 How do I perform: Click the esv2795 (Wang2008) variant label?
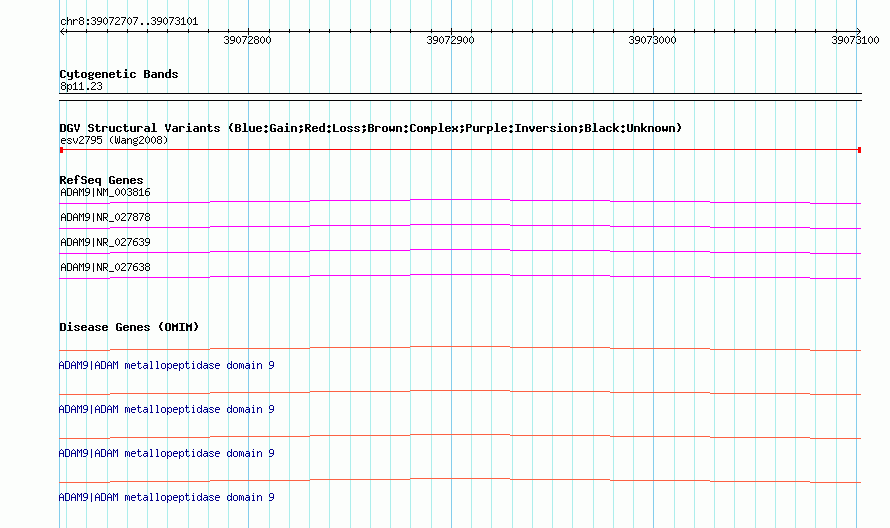(x=114, y=140)
